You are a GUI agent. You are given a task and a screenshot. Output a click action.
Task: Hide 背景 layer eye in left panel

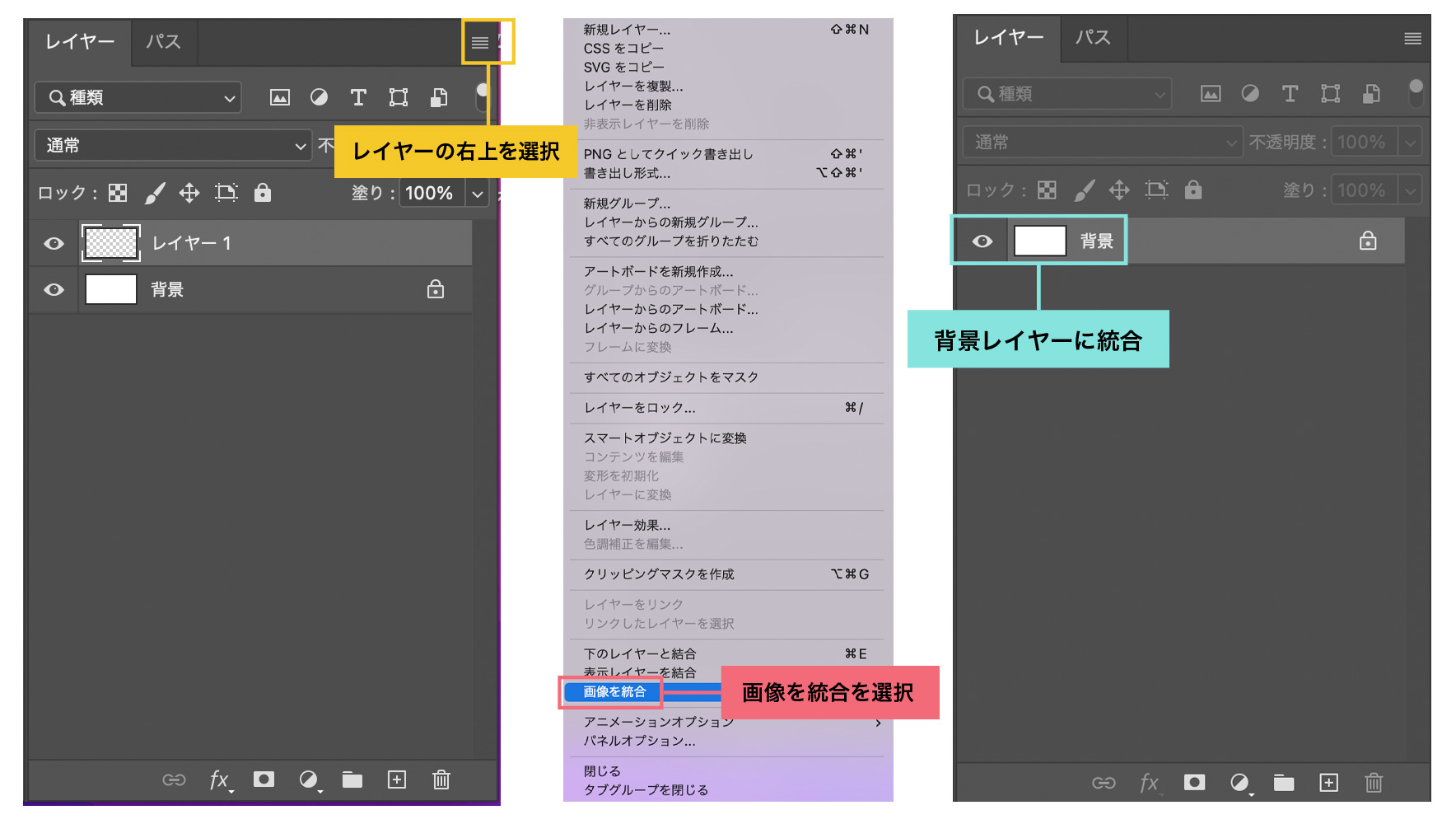54,289
